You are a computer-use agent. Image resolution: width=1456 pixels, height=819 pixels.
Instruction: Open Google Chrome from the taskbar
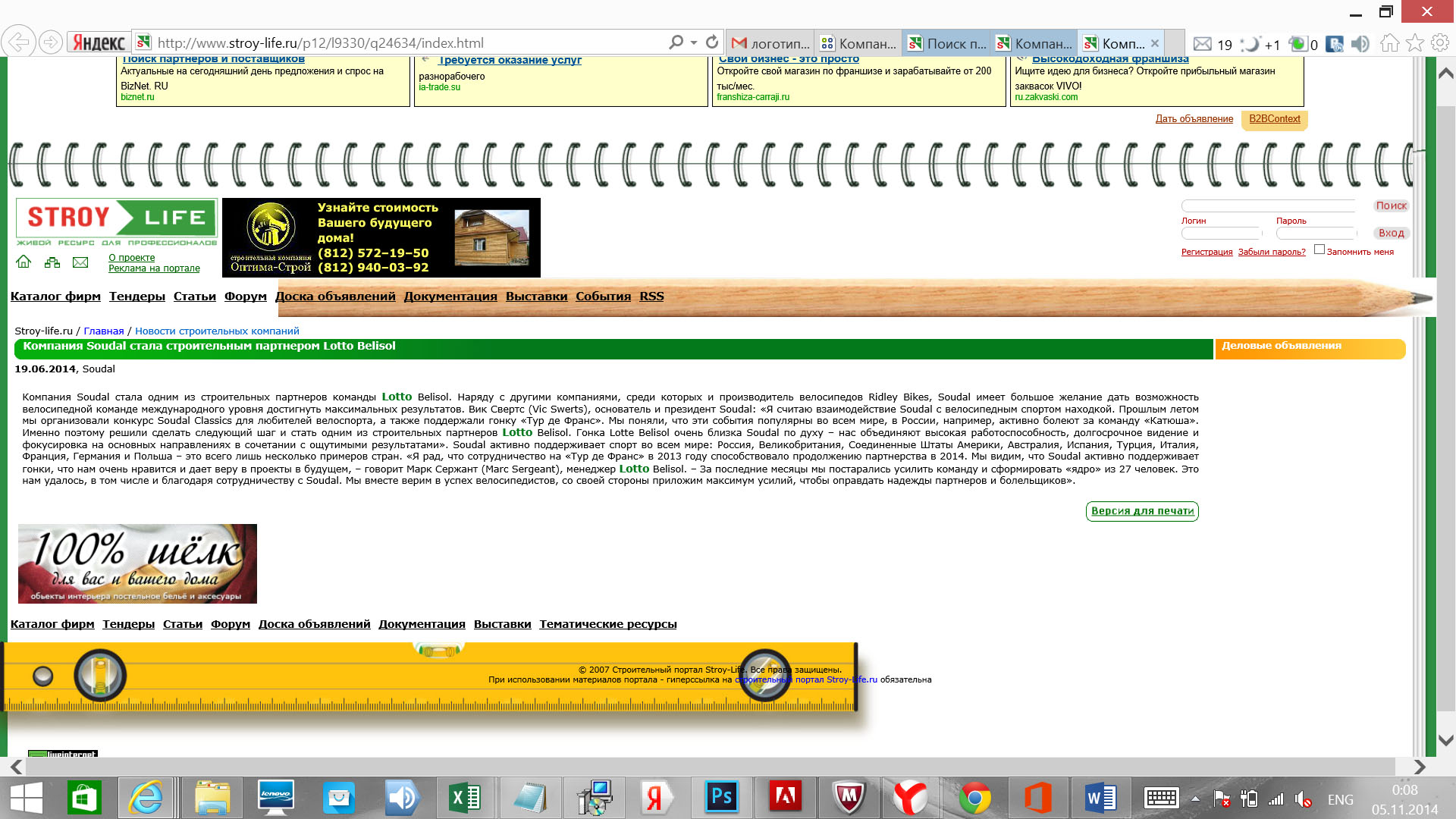click(x=974, y=798)
